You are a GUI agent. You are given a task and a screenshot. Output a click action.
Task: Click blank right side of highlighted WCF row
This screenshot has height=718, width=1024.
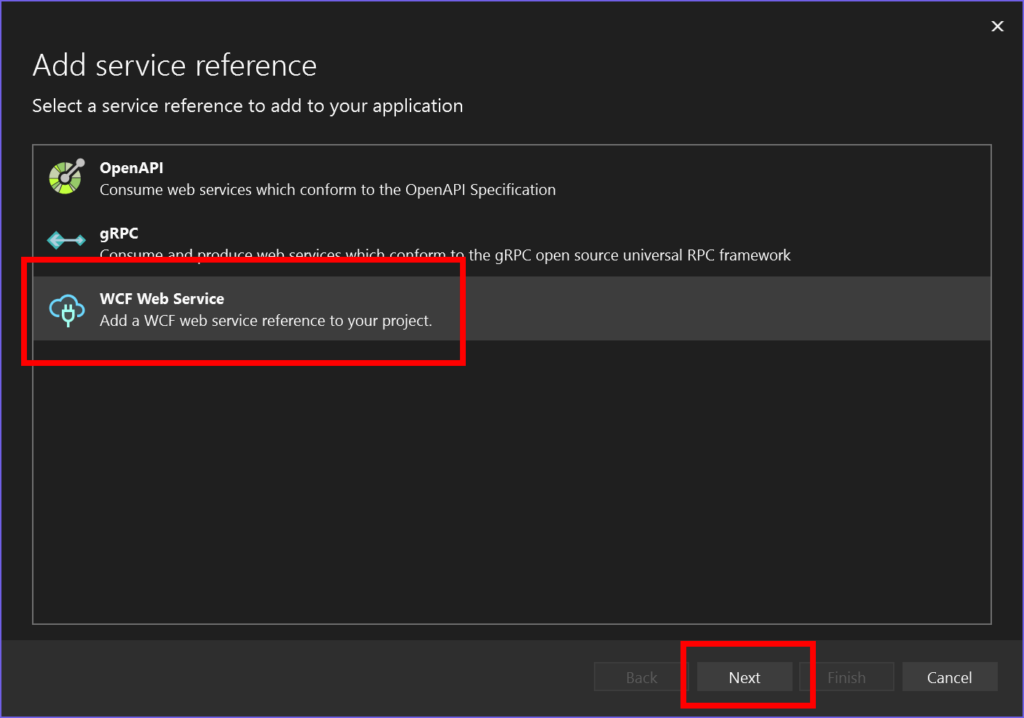point(750,308)
